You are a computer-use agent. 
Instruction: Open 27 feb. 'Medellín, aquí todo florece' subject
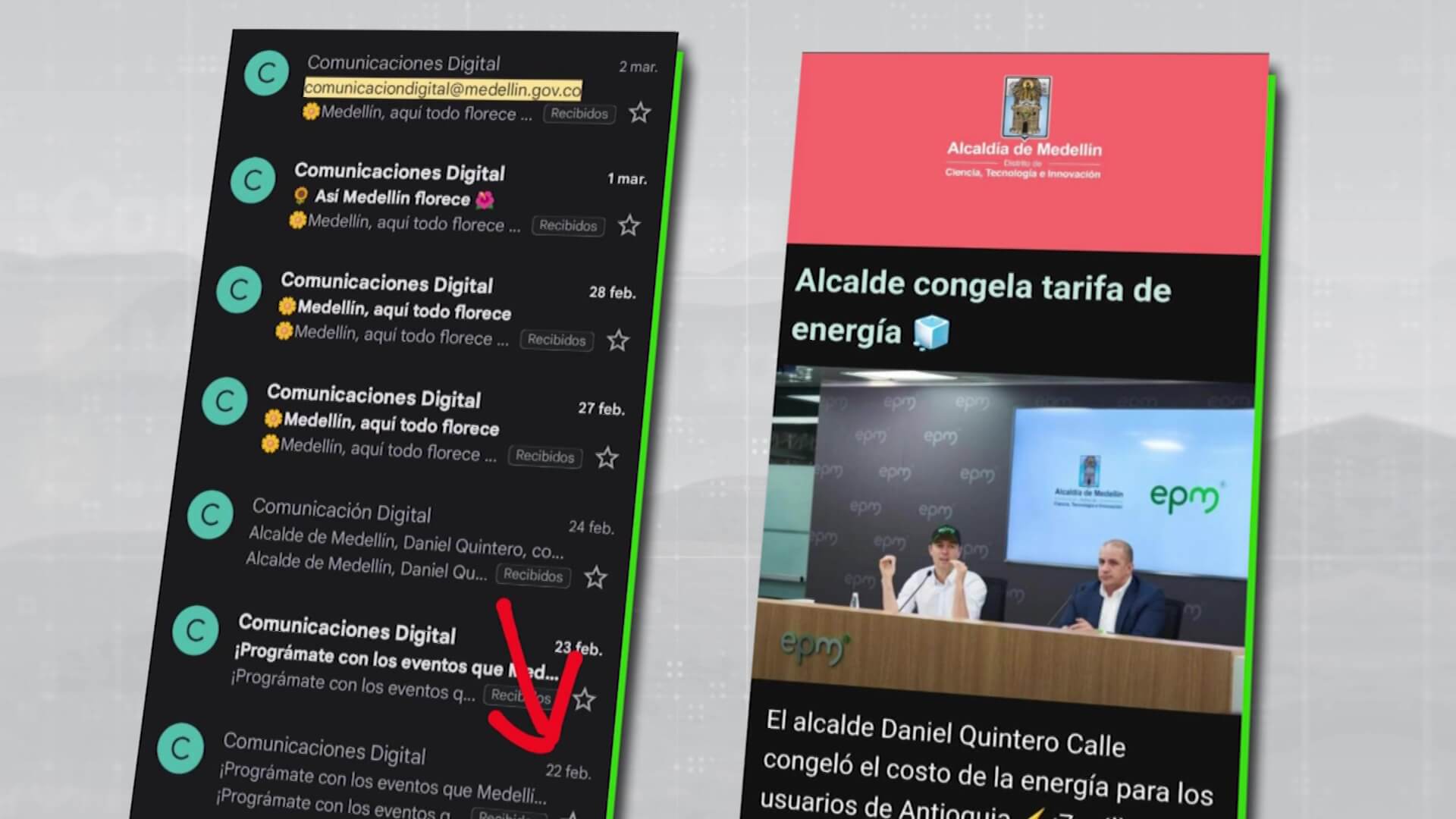pyautogui.click(x=381, y=423)
